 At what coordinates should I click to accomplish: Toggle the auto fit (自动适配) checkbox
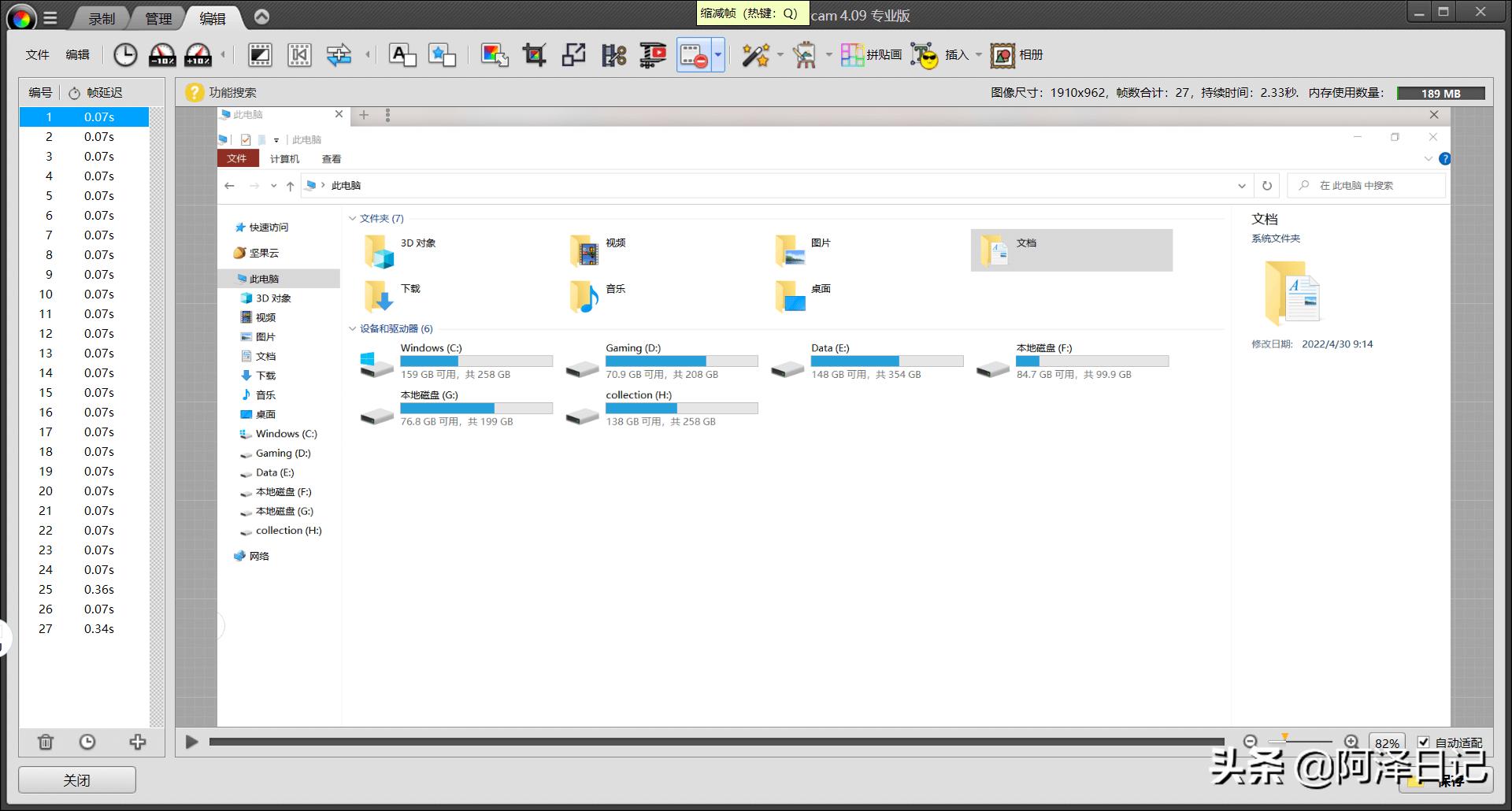point(1423,742)
